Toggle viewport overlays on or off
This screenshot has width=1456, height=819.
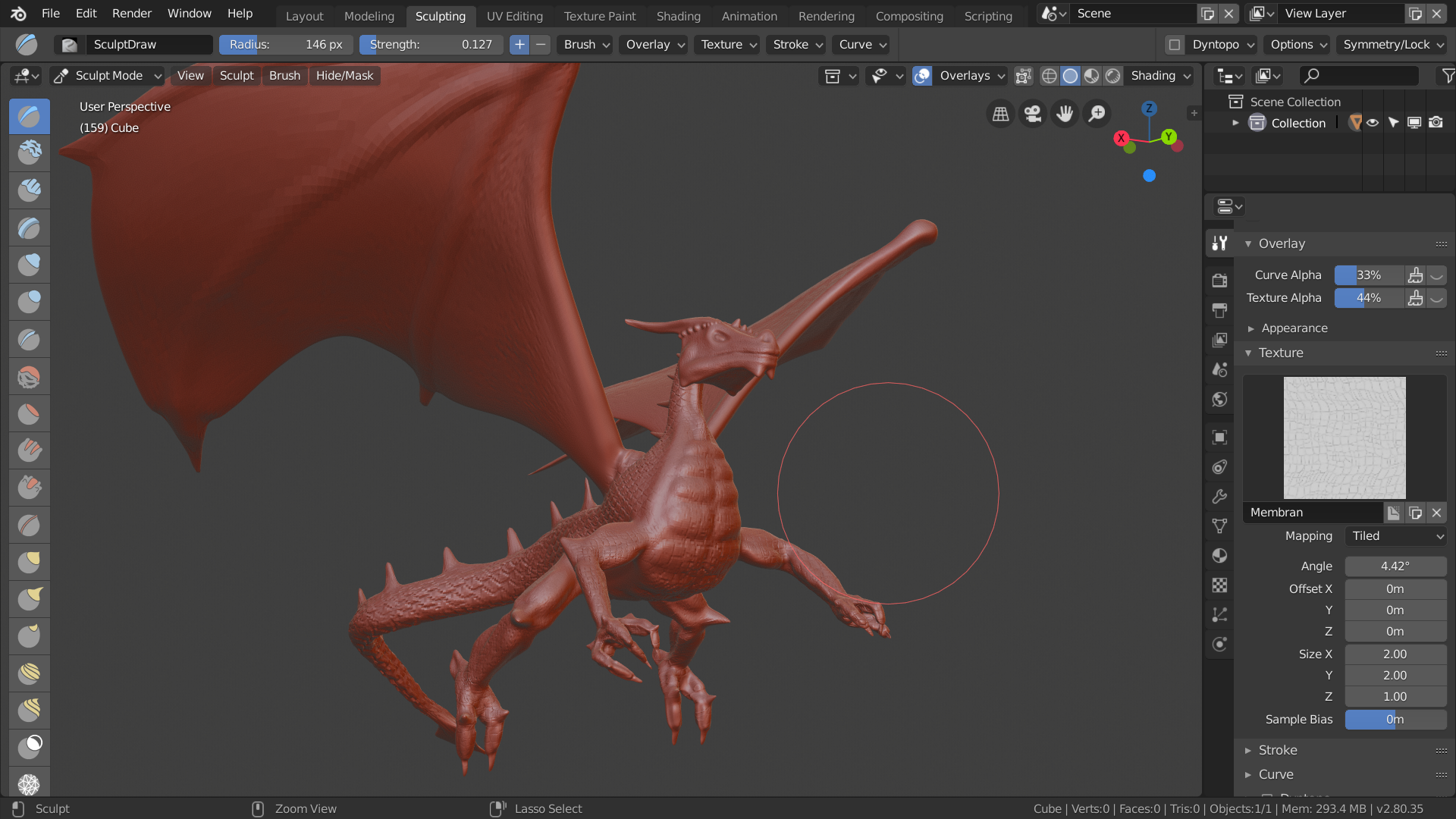[922, 76]
